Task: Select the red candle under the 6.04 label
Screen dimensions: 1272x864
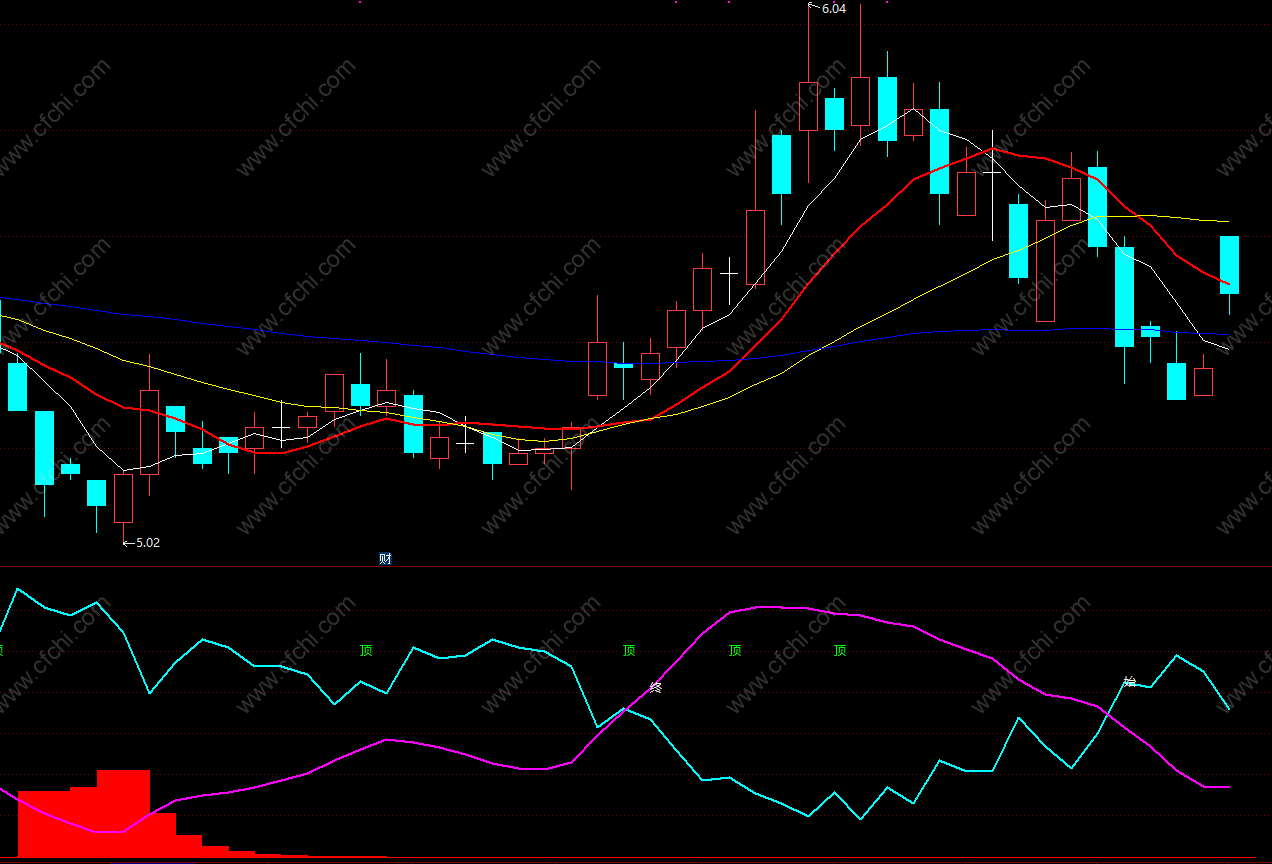Action: tap(808, 106)
